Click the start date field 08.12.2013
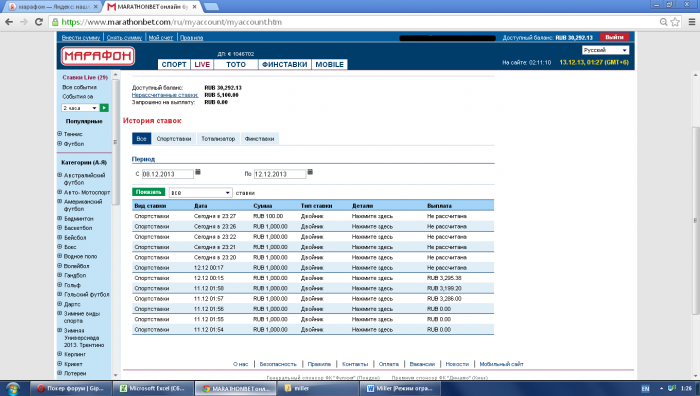This screenshot has width=700, height=396. click(x=168, y=174)
